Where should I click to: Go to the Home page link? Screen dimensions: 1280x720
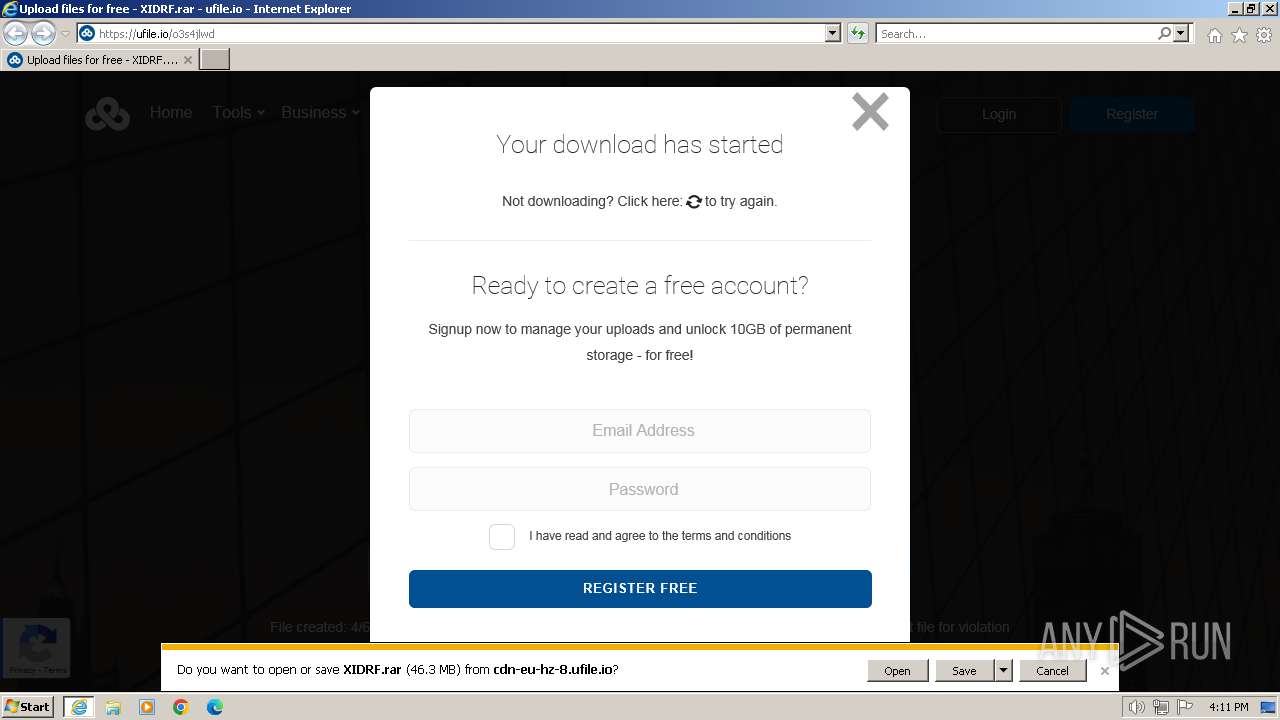(x=171, y=113)
